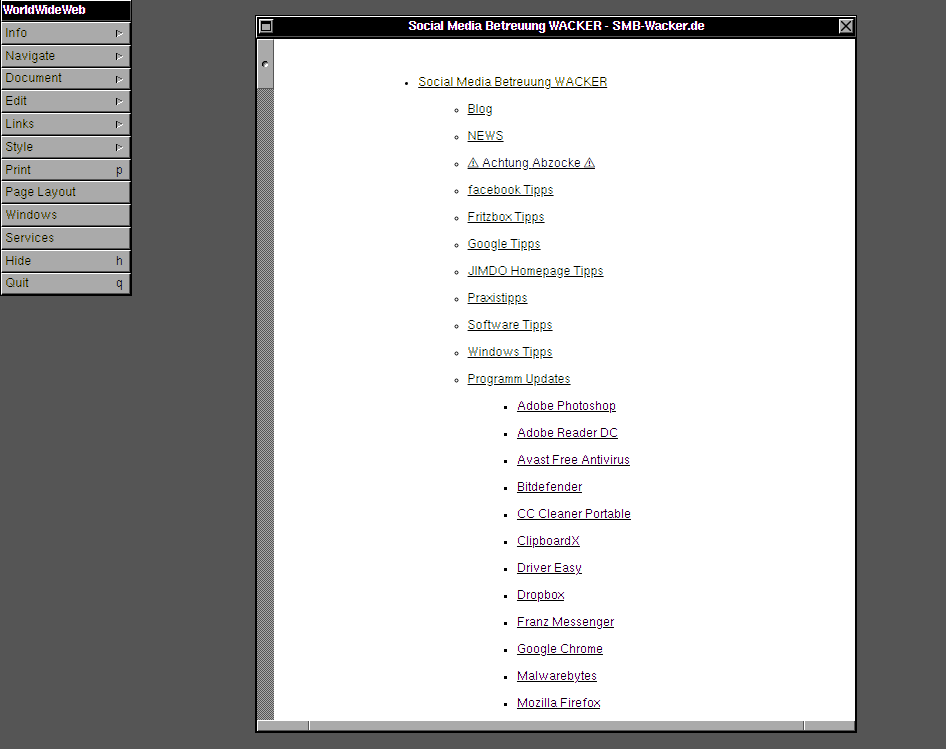
Task: Open the Links menu
Action: [x=65, y=124]
